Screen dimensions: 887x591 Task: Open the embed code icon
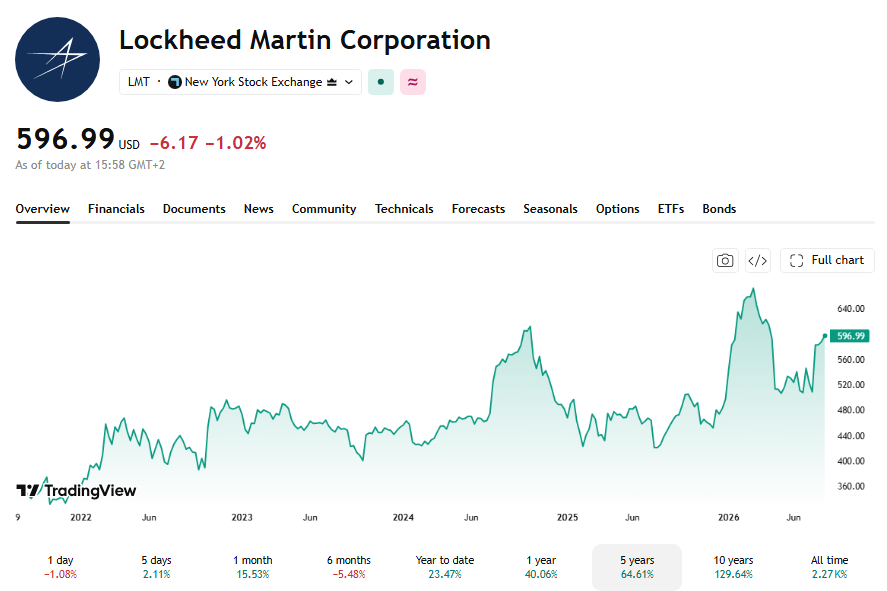(757, 261)
